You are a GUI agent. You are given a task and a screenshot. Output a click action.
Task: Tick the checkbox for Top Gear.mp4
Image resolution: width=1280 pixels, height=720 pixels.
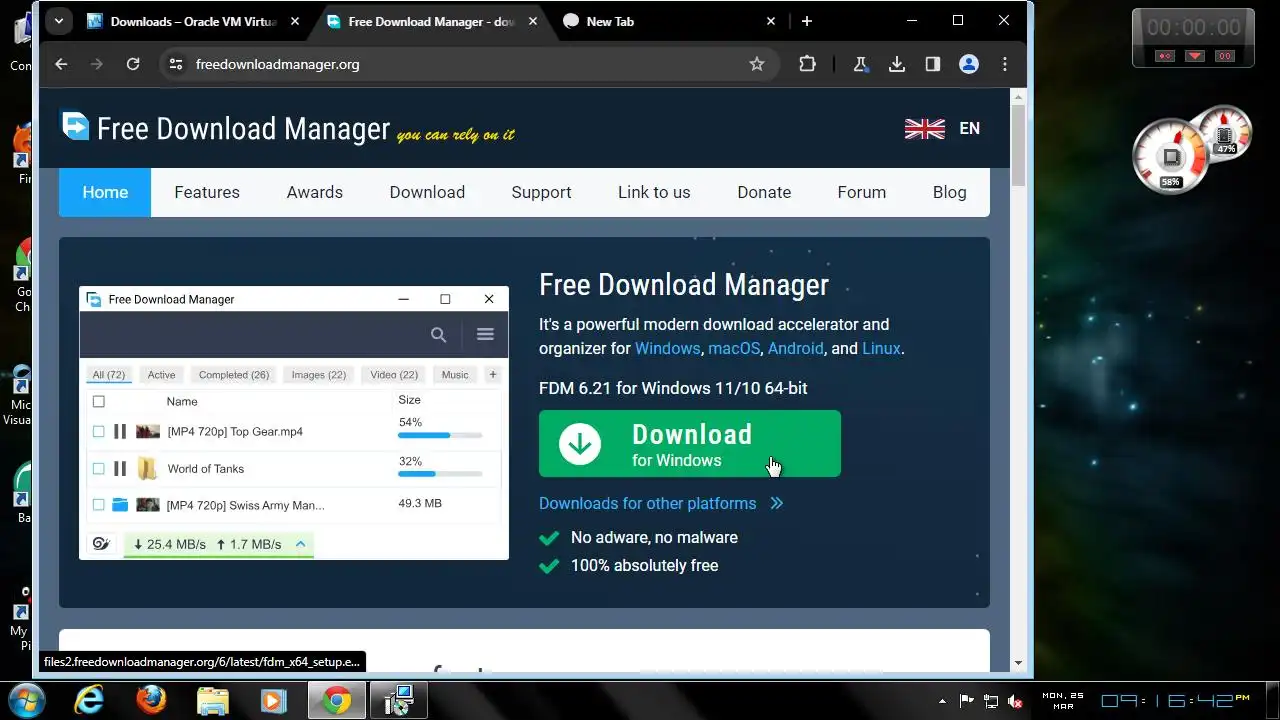[x=98, y=431]
